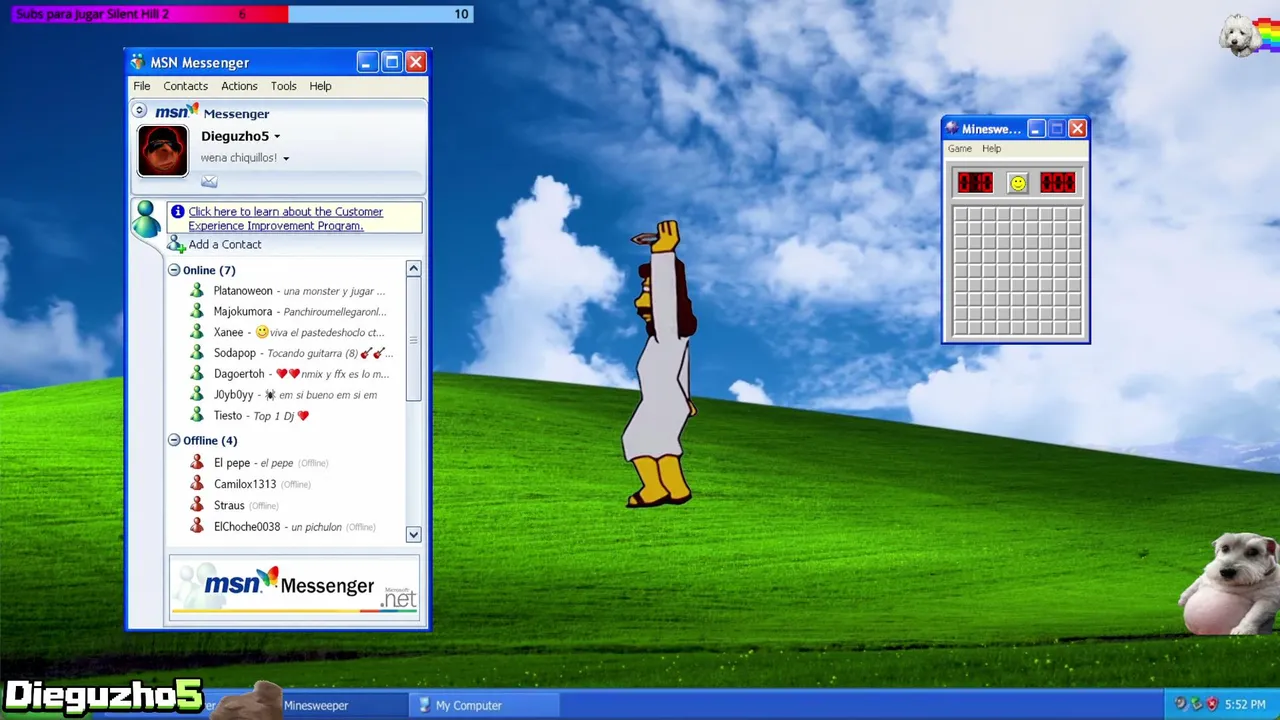The image size is (1280, 720).
Task: Click the green buddy tab icon in the Messenger sidebar
Action: (x=146, y=218)
